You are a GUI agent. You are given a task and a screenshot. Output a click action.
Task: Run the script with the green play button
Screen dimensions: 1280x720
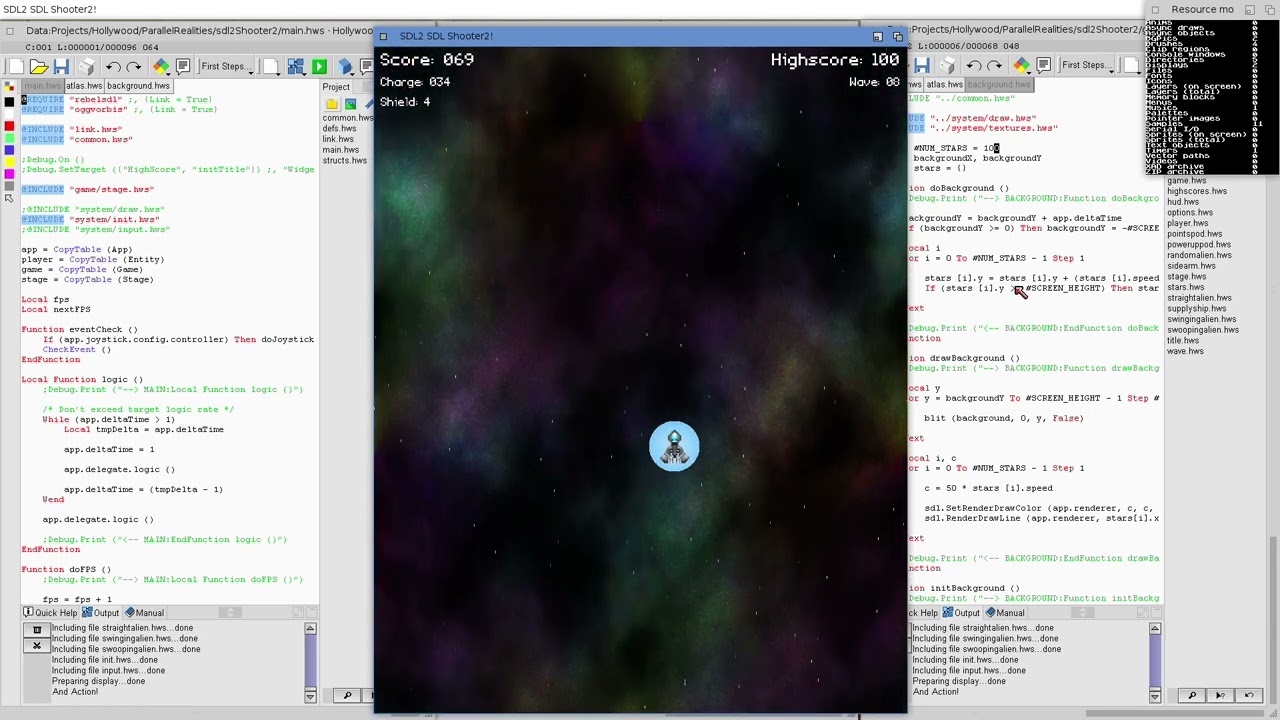(319, 66)
